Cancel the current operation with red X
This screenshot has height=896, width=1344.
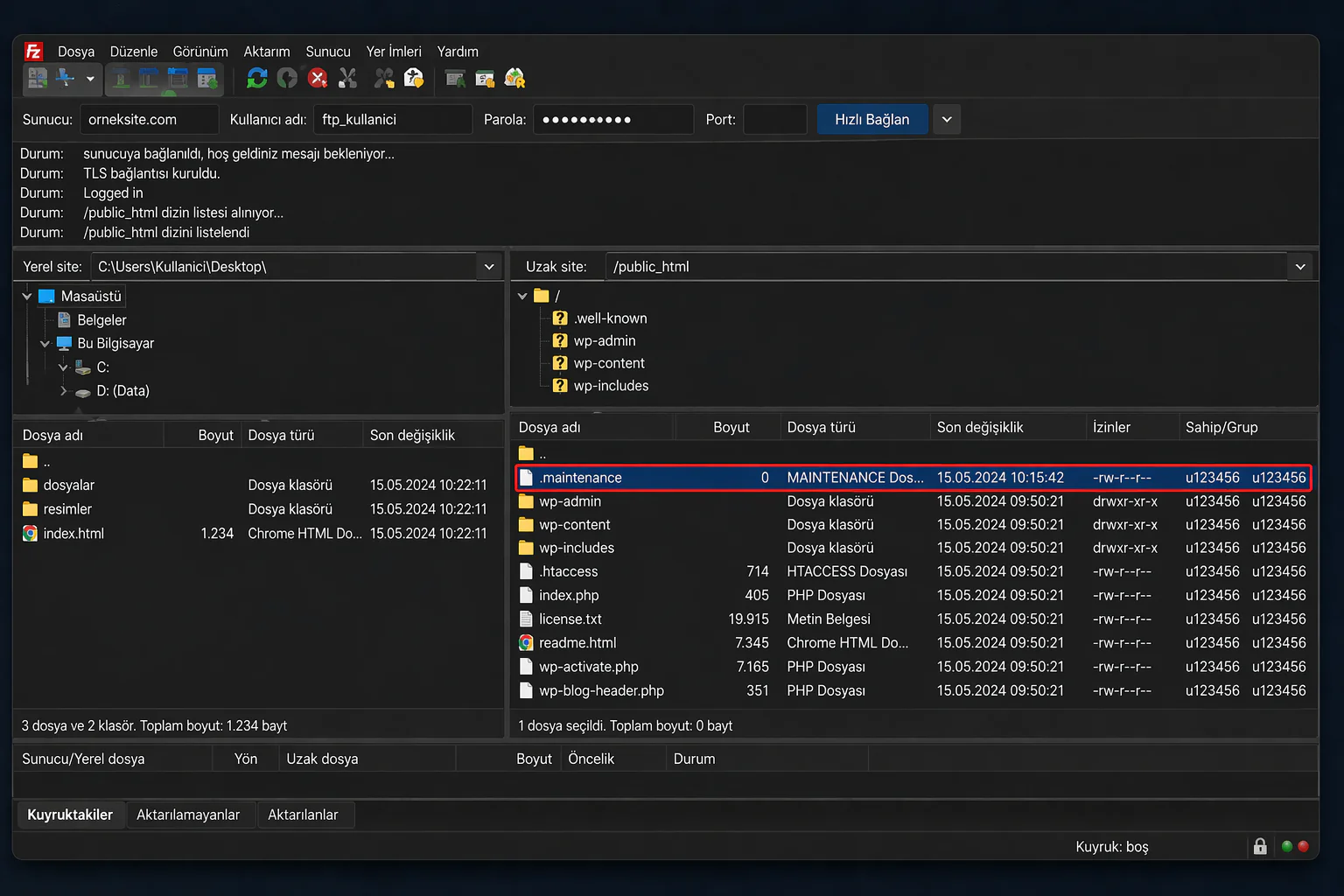(318, 79)
